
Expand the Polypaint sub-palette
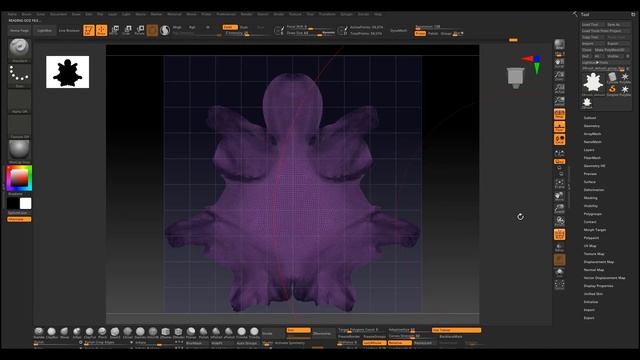[x=591, y=238]
